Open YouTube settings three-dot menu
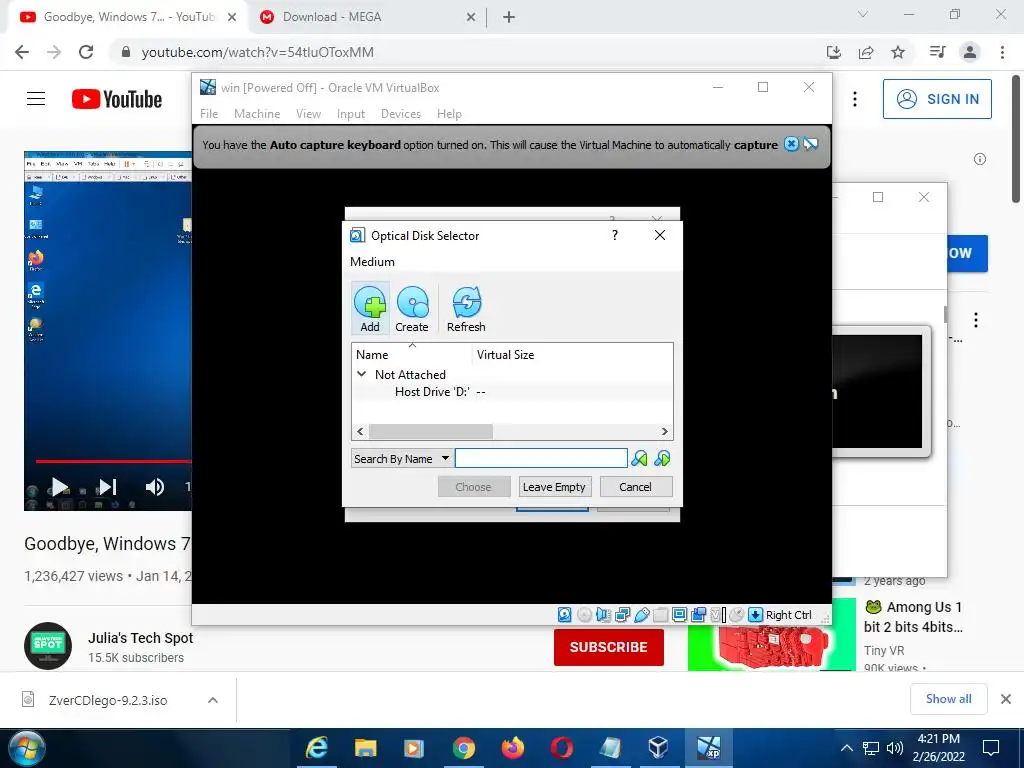Viewport: 1024px width, 768px height. [x=855, y=99]
